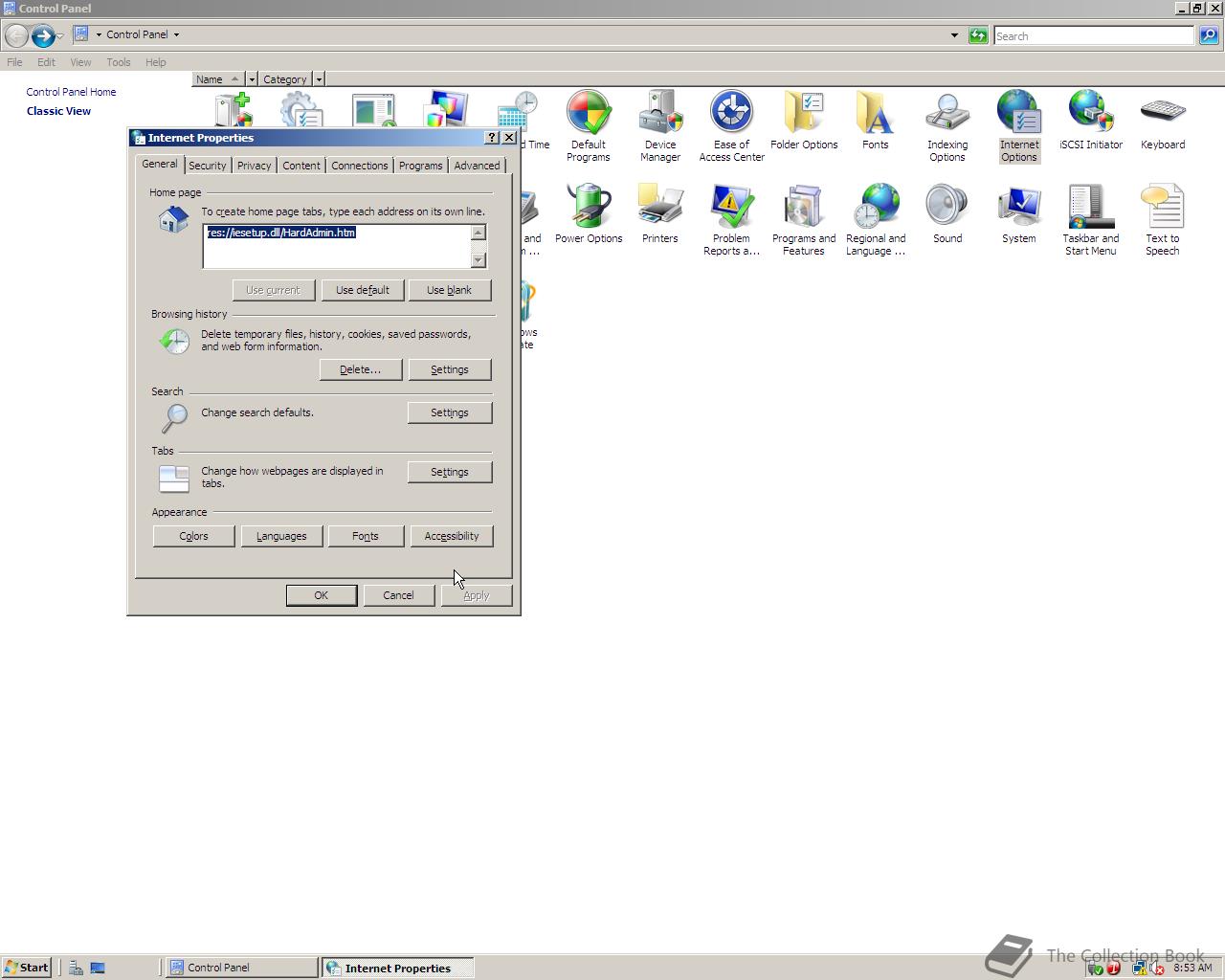Click the Control Panel back arrow
Screen dimensions: 1225x980
point(16,35)
